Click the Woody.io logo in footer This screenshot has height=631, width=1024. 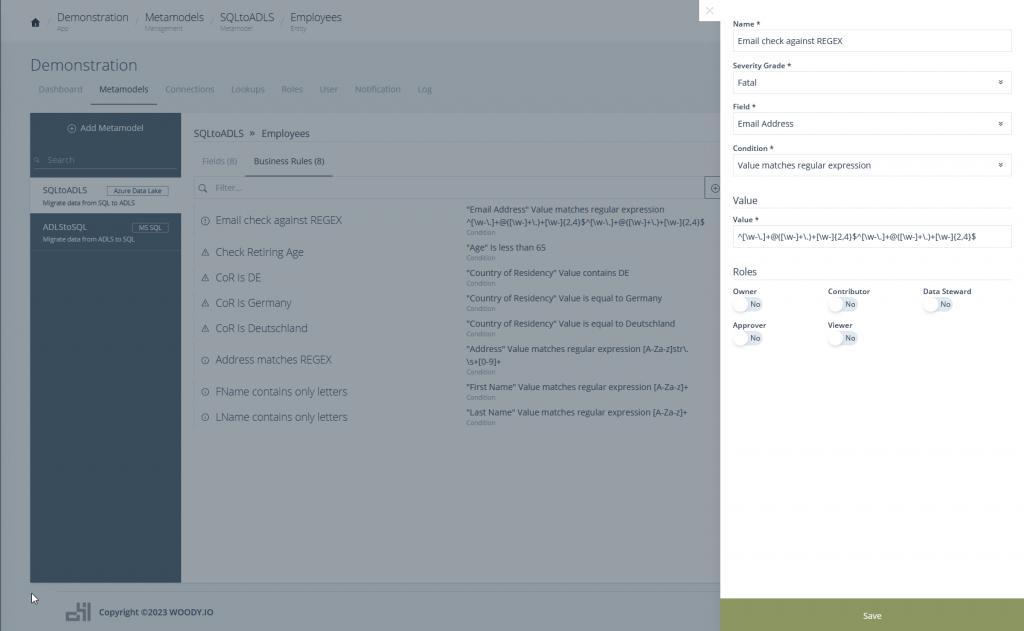pyautogui.click(x=78, y=612)
